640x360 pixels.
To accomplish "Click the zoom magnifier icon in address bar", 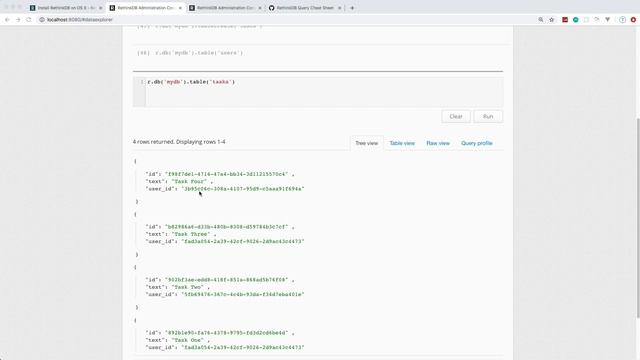I will tap(541, 20).
